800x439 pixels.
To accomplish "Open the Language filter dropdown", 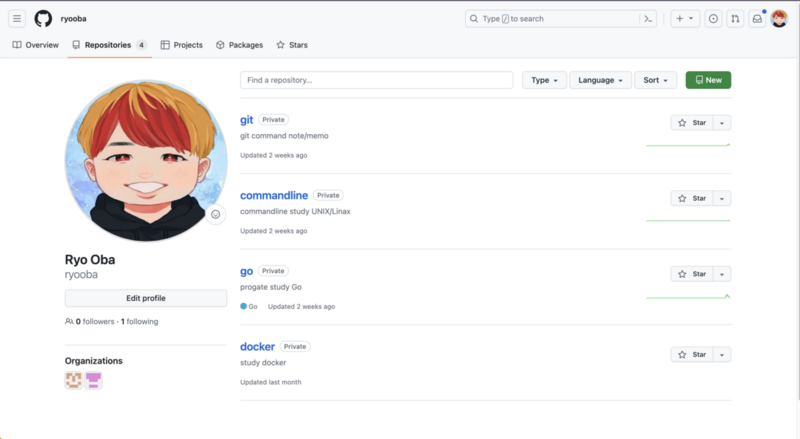I will point(600,80).
